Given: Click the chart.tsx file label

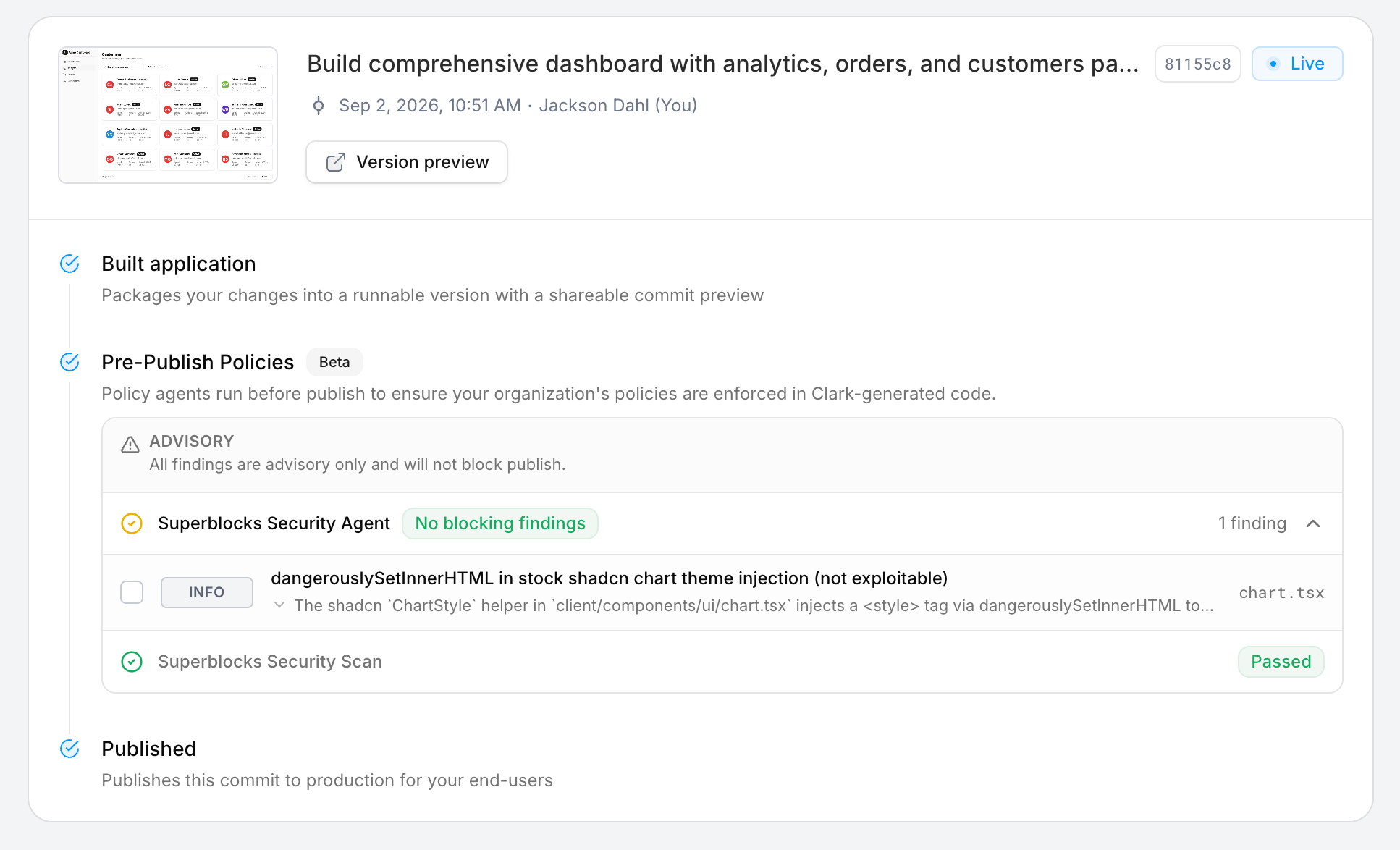Looking at the screenshot, I should (1281, 593).
